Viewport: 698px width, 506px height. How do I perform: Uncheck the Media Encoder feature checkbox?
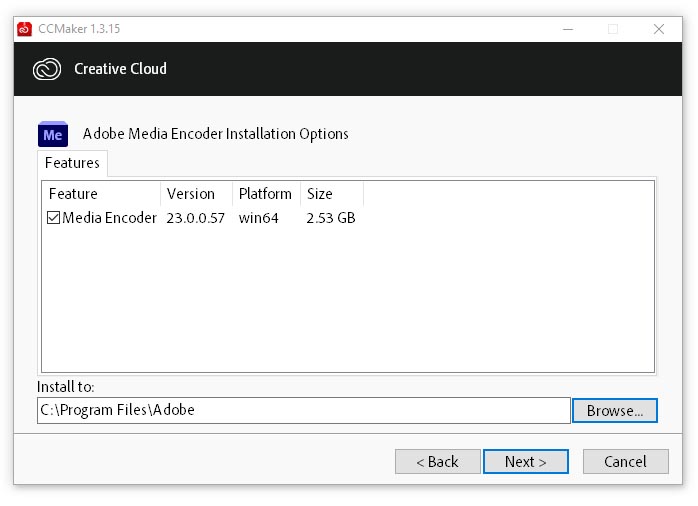[x=53, y=218]
